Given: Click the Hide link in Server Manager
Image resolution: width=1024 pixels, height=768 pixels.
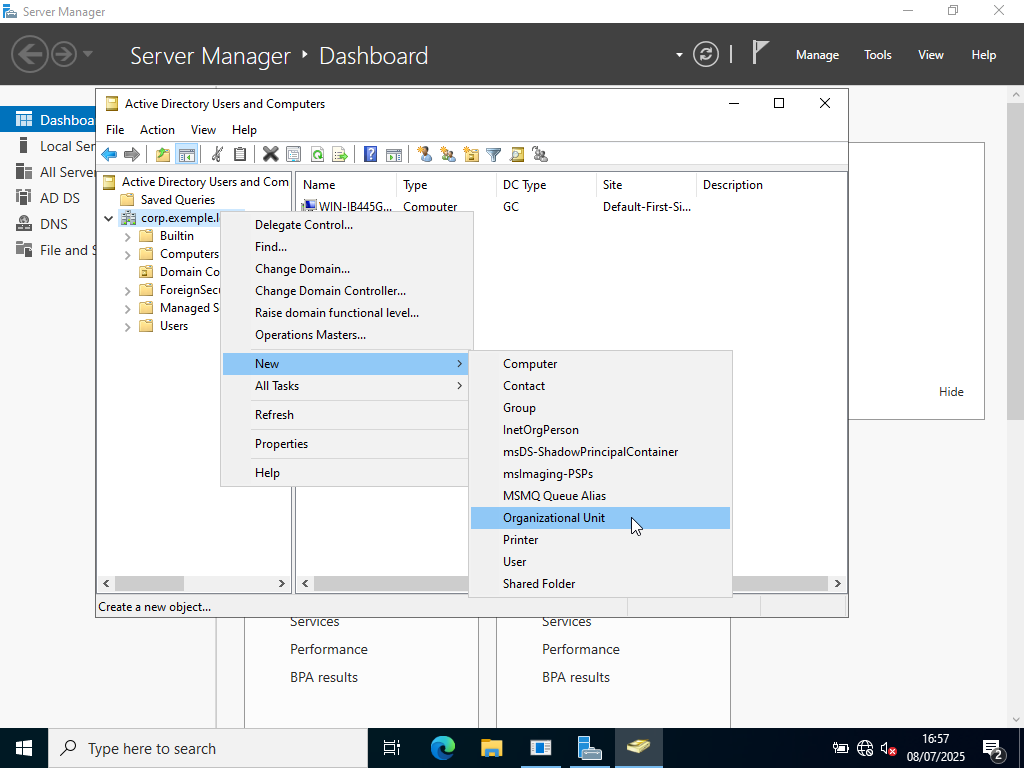Looking at the screenshot, I should tap(951, 392).
